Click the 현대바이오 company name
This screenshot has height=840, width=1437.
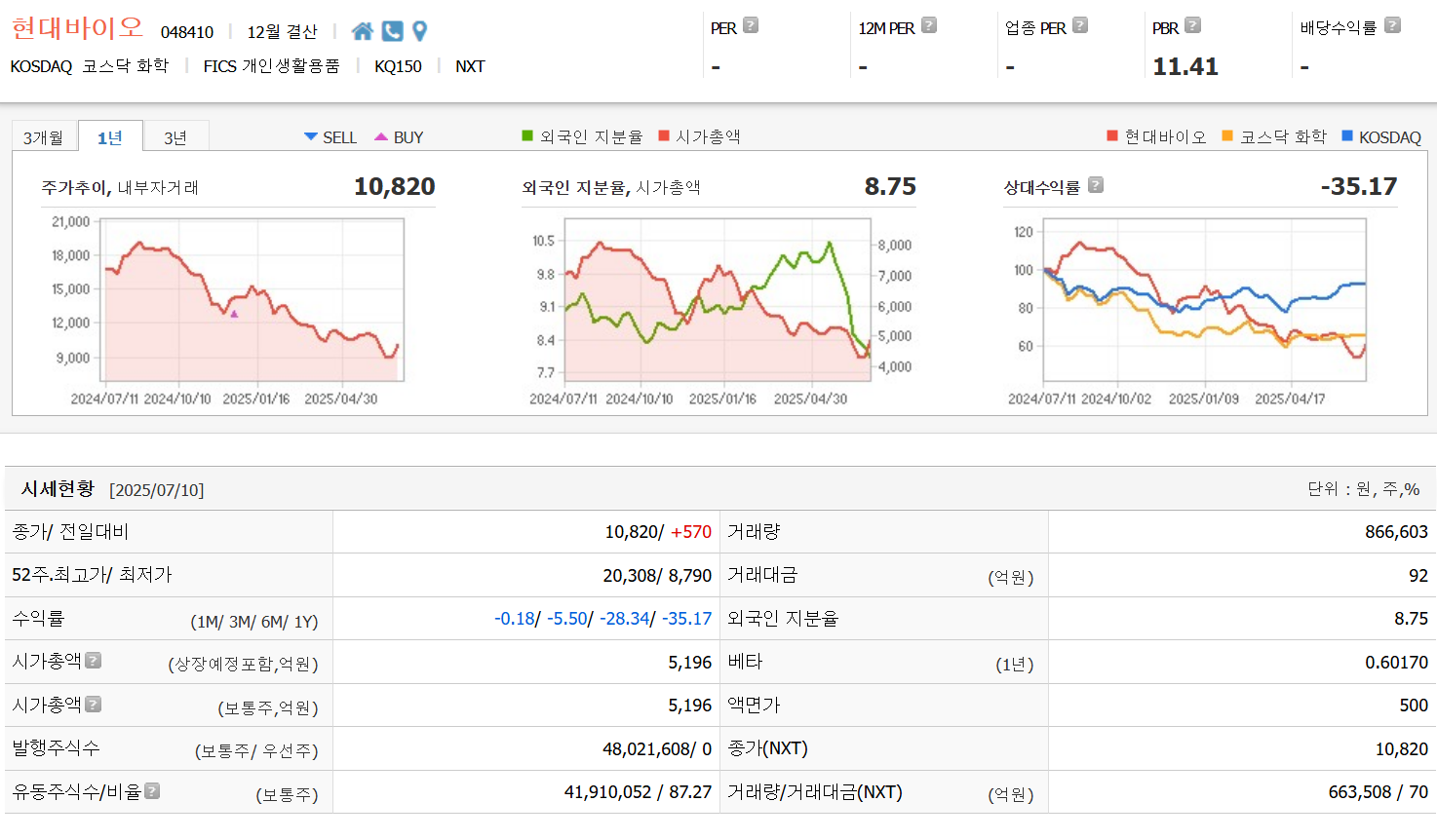77,28
